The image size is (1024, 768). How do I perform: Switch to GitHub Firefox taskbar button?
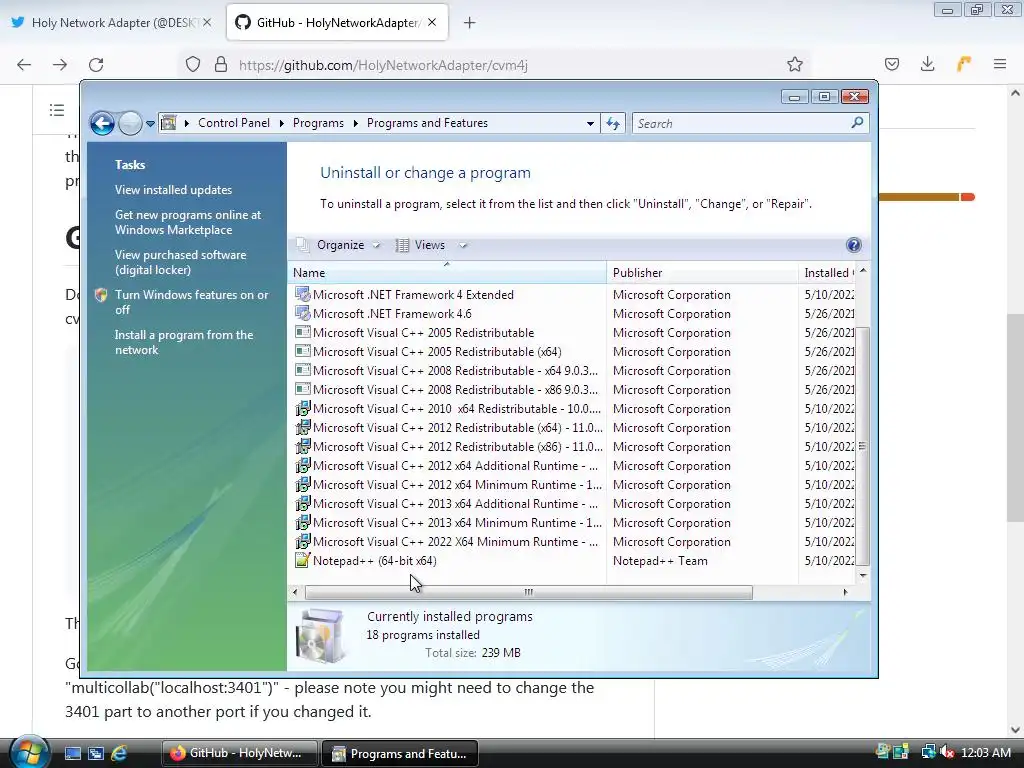tap(239, 753)
